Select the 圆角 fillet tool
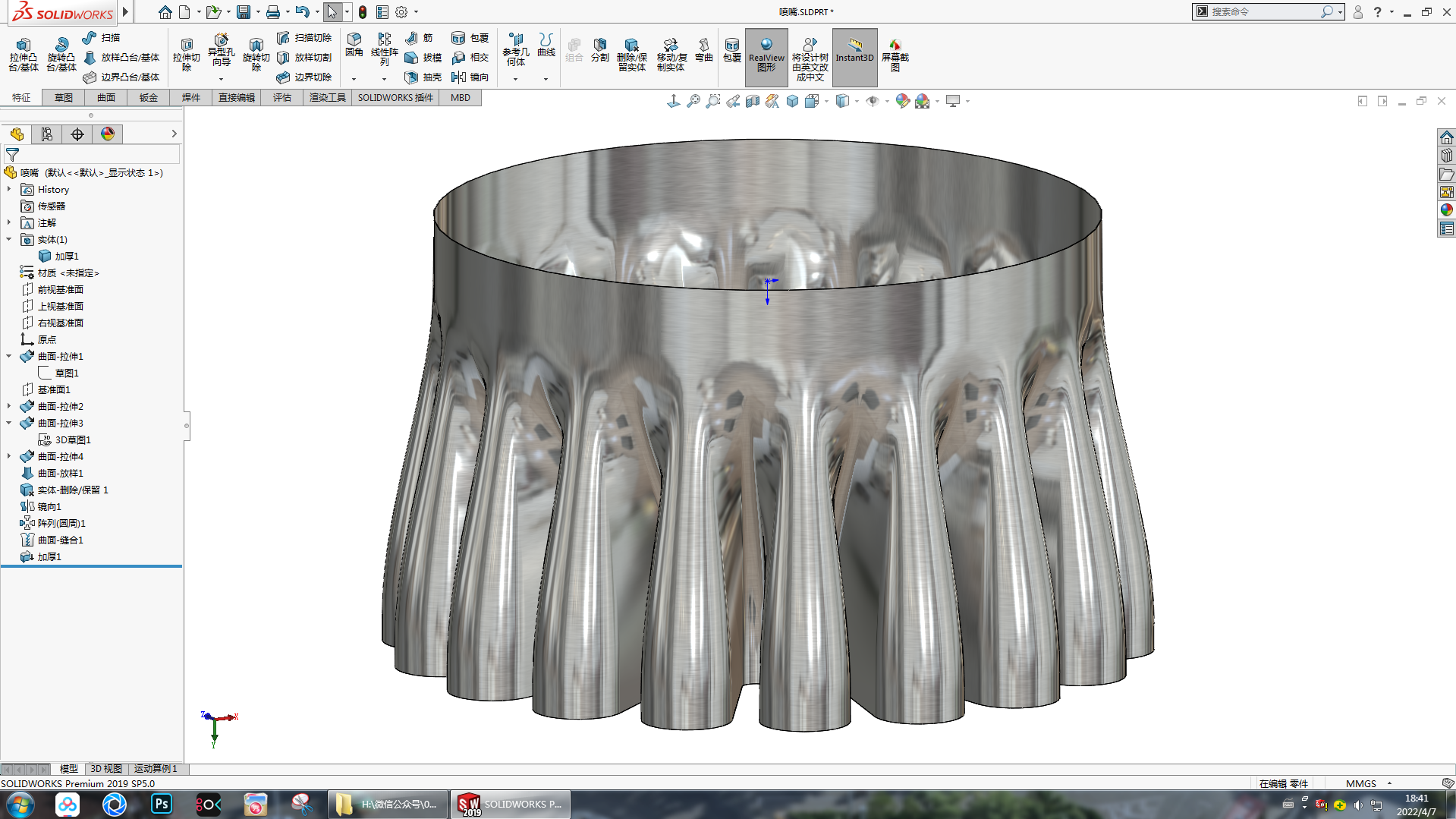 354,46
